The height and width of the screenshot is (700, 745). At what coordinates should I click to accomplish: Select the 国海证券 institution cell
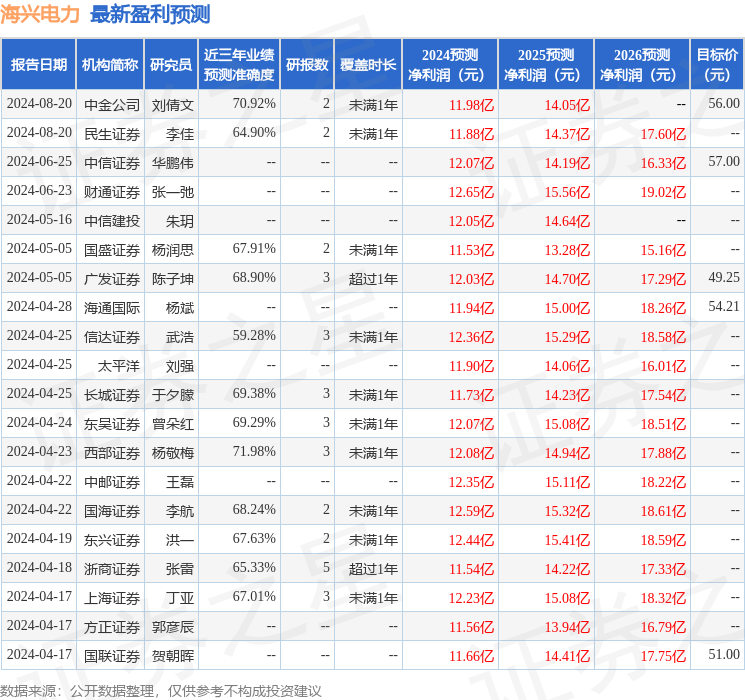(112, 511)
